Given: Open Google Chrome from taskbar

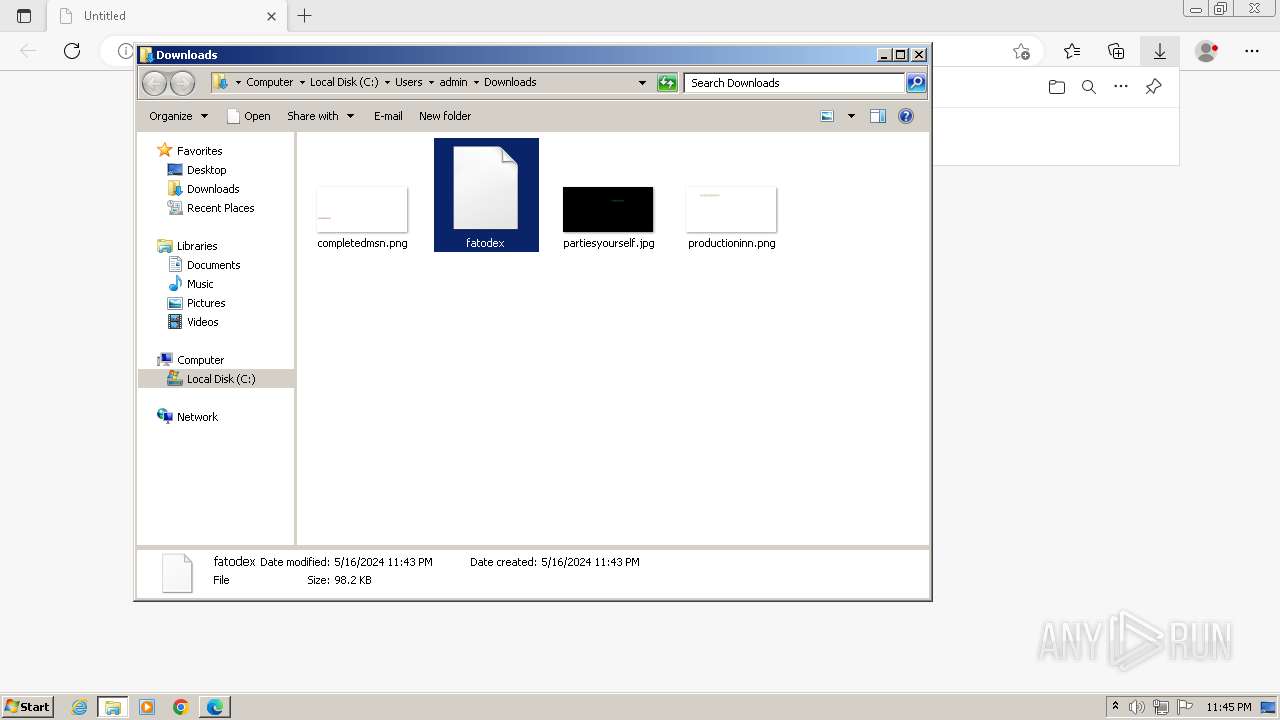Looking at the screenshot, I should tap(181, 707).
